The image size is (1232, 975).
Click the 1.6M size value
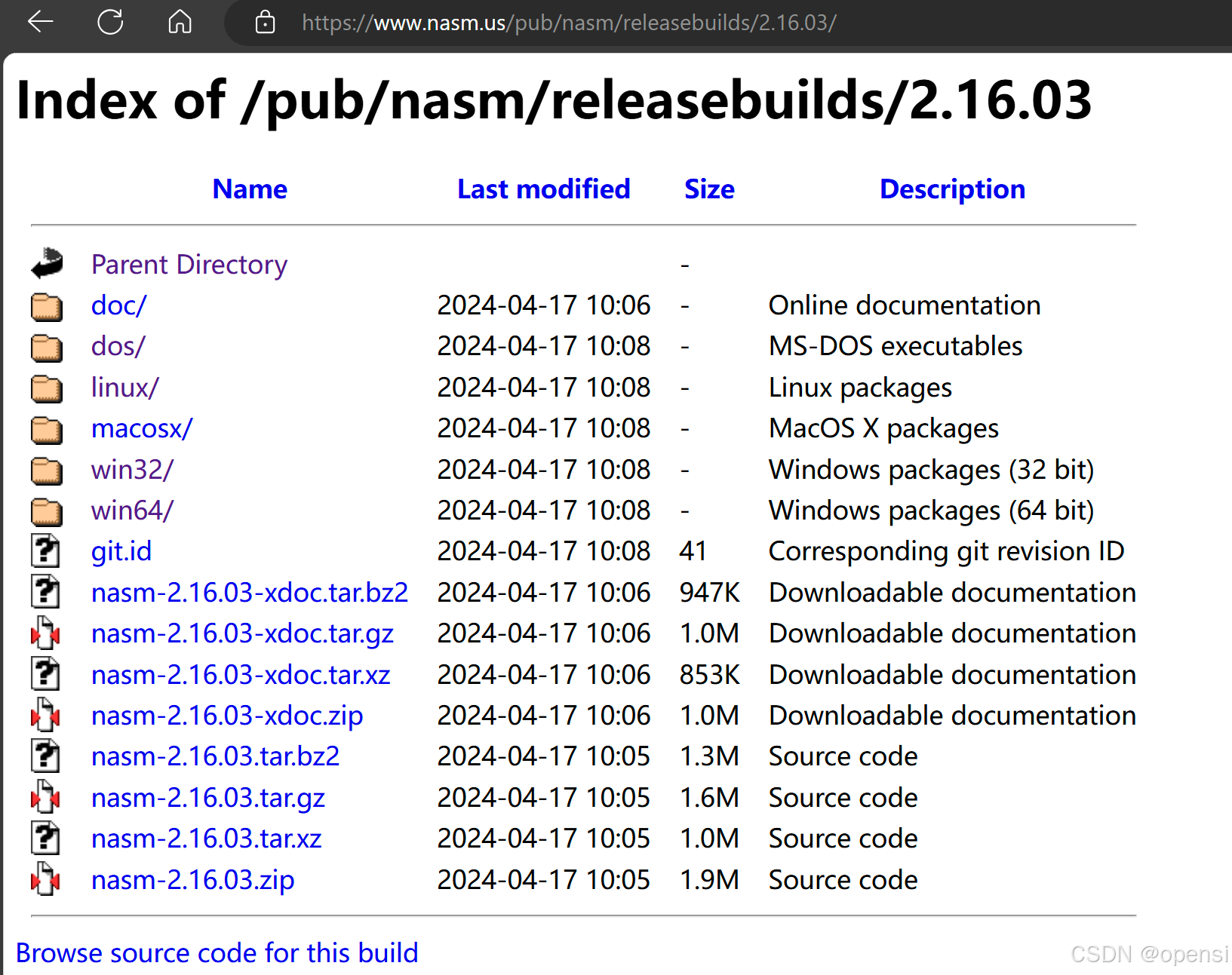[x=709, y=798]
